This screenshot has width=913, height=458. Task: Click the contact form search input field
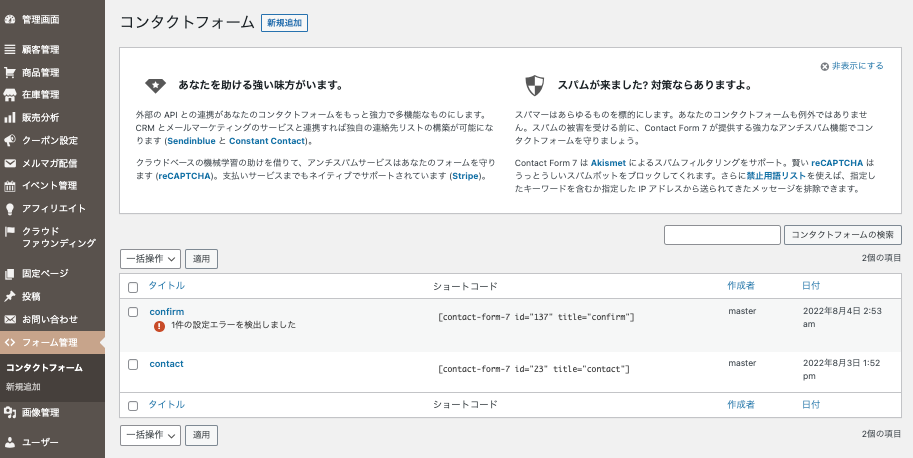pyautogui.click(x=721, y=235)
